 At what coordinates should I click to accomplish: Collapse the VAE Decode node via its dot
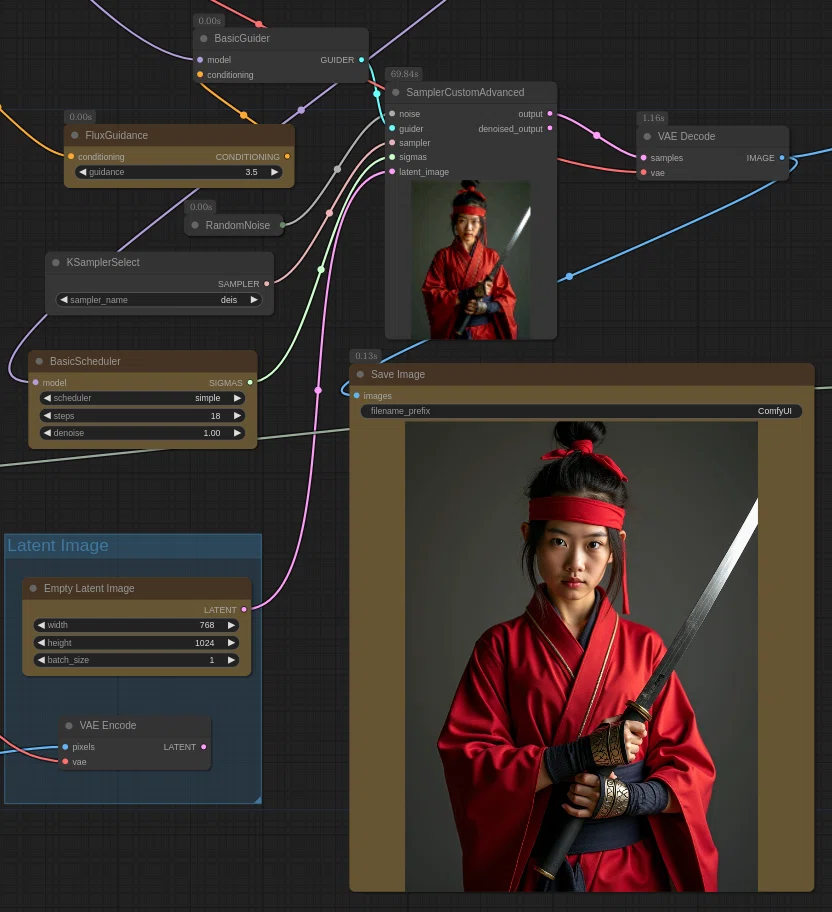647,137
